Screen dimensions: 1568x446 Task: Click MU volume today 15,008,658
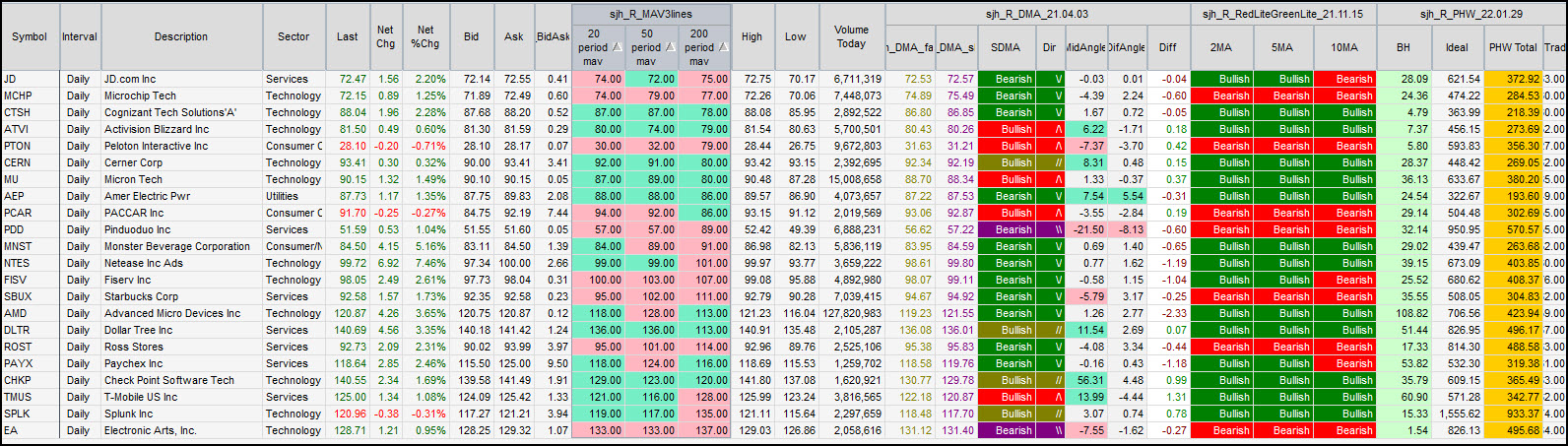click(851, 179)
